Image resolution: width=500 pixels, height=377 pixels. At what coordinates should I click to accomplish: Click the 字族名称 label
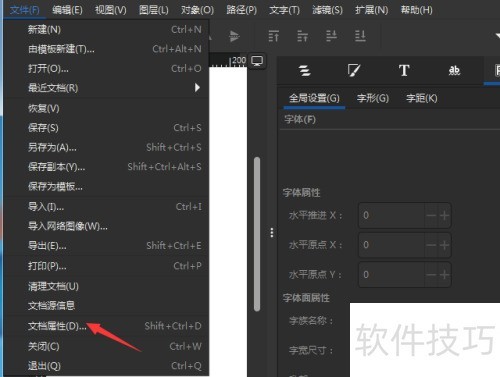(311, 321)
